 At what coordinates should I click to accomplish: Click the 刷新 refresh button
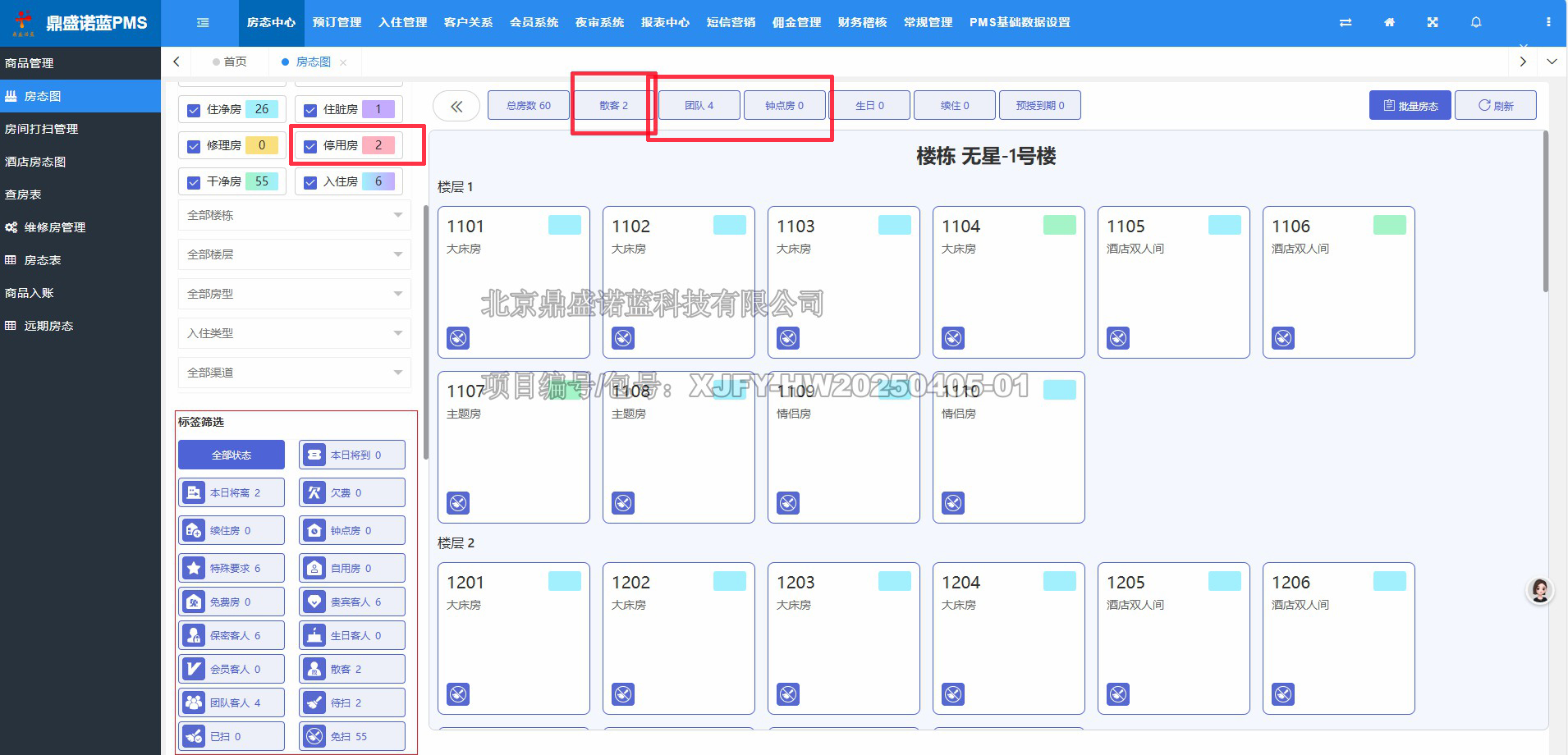click(1495, 105)
